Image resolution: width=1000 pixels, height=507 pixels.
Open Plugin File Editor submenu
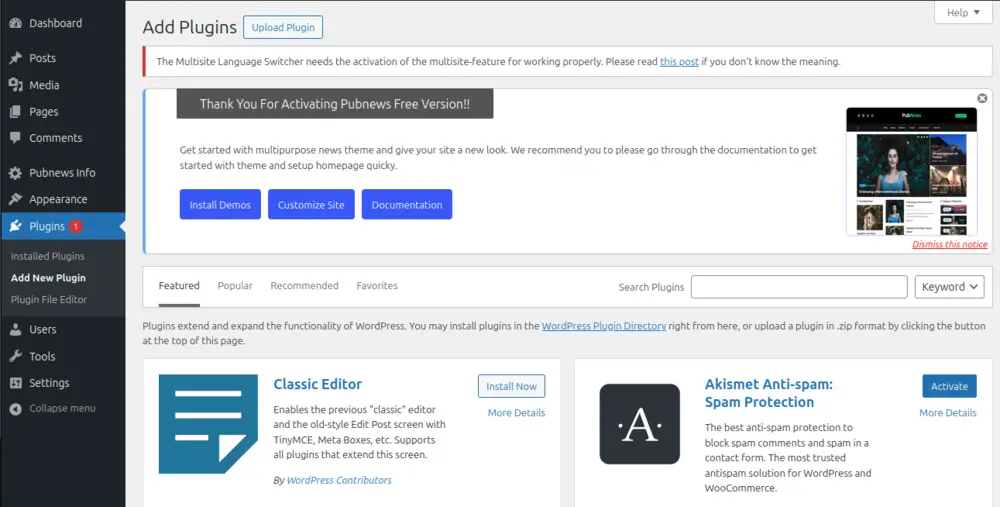click(49, 300)
